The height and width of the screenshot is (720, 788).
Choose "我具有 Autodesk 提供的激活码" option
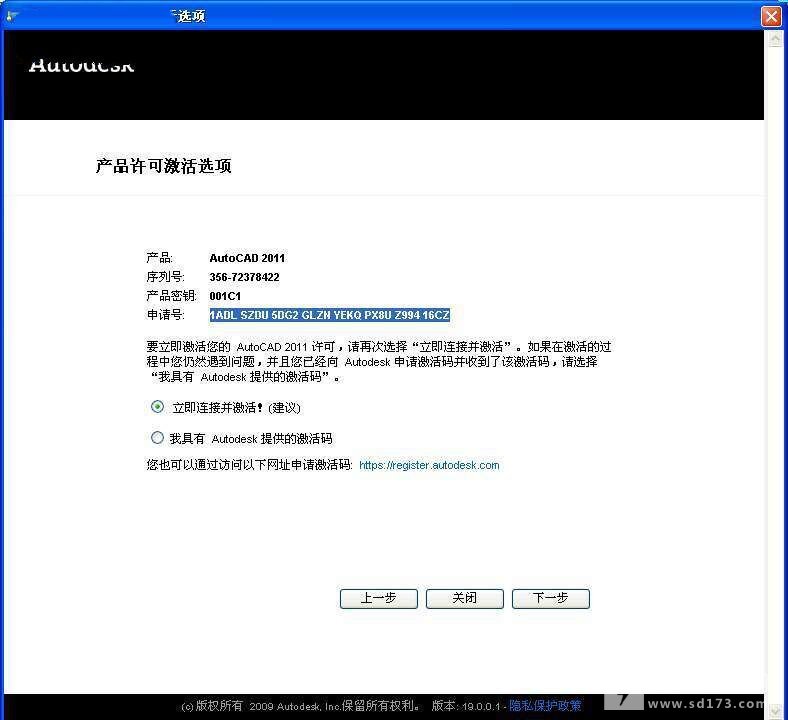[157, 438]
